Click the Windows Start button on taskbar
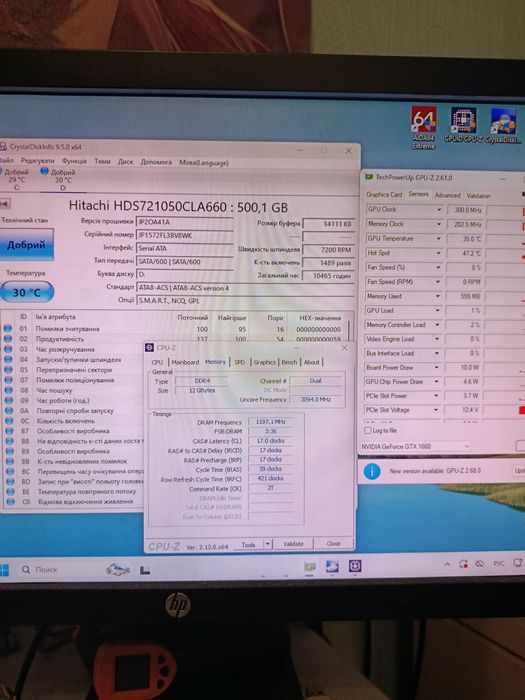525x700 pixels. point(4,570)
